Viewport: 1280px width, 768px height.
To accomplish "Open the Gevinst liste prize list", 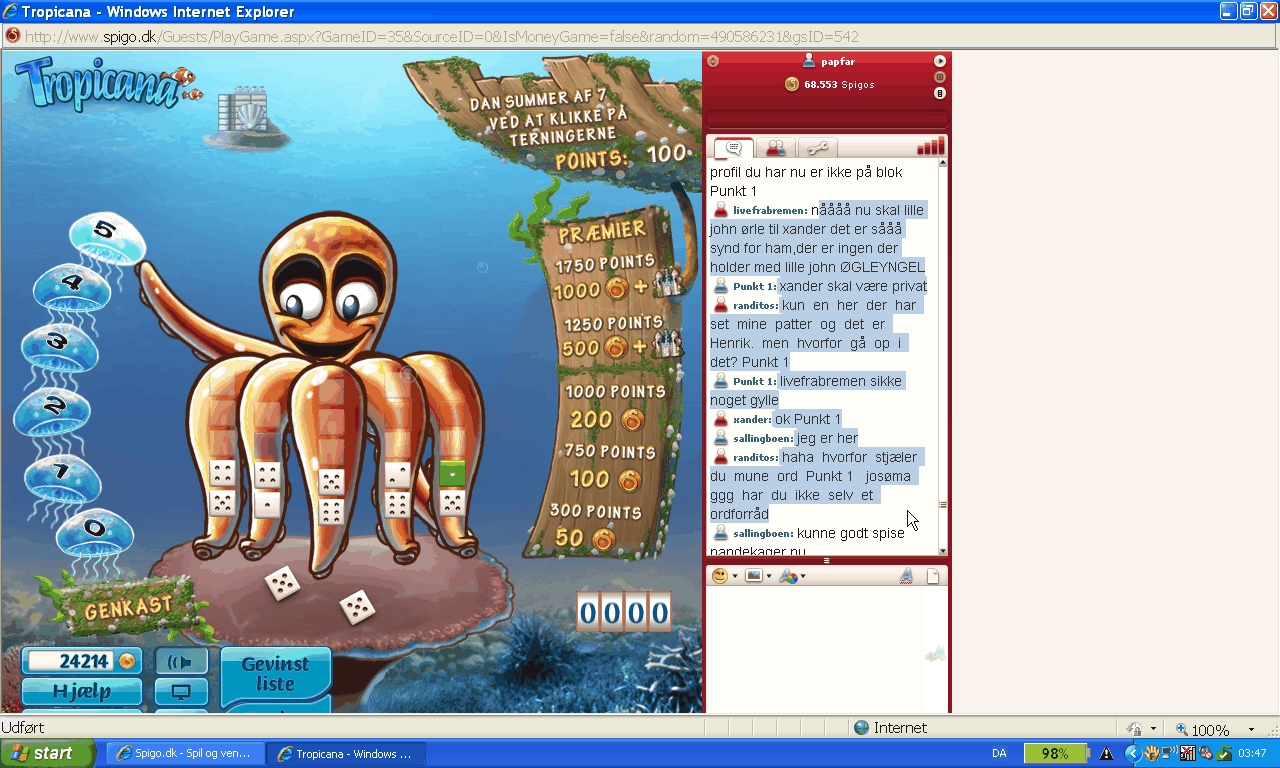I will 275,674.
